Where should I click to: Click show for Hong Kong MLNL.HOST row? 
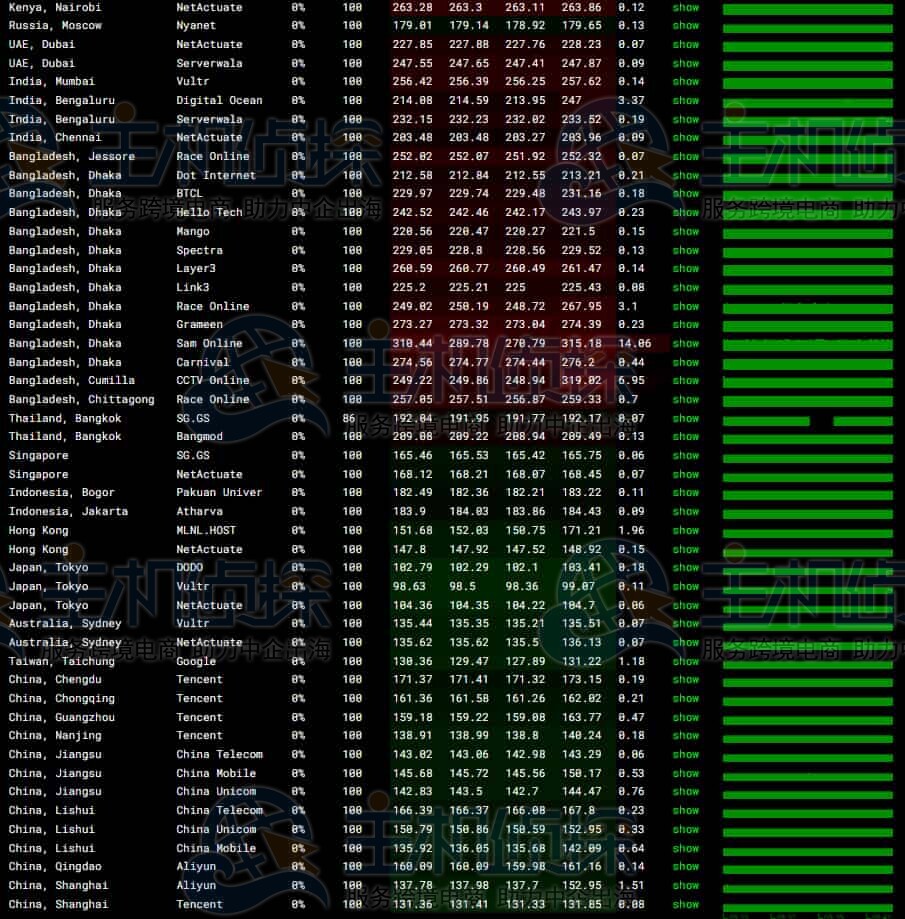click(x=686, y=531)
